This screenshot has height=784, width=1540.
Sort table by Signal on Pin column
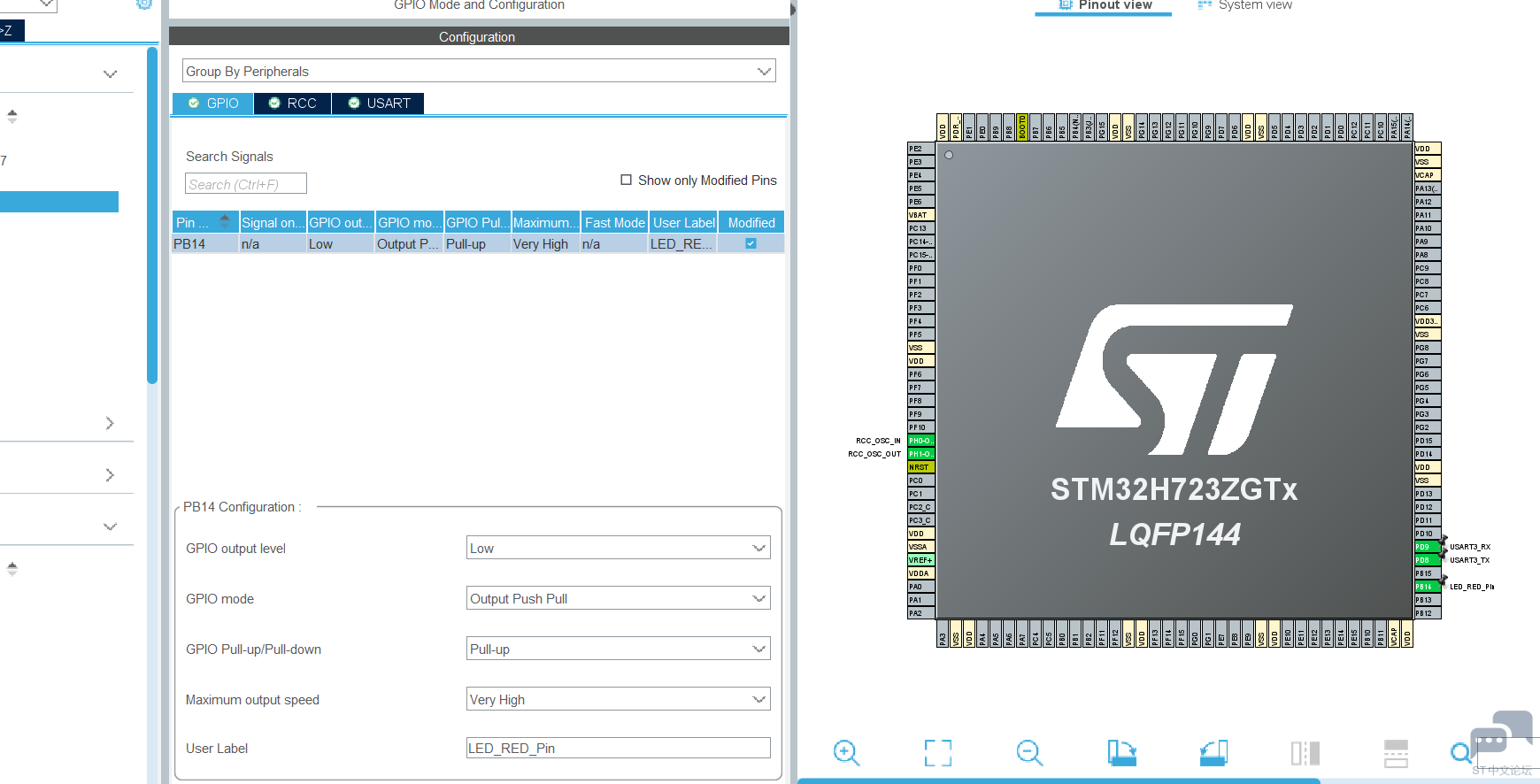273,222
